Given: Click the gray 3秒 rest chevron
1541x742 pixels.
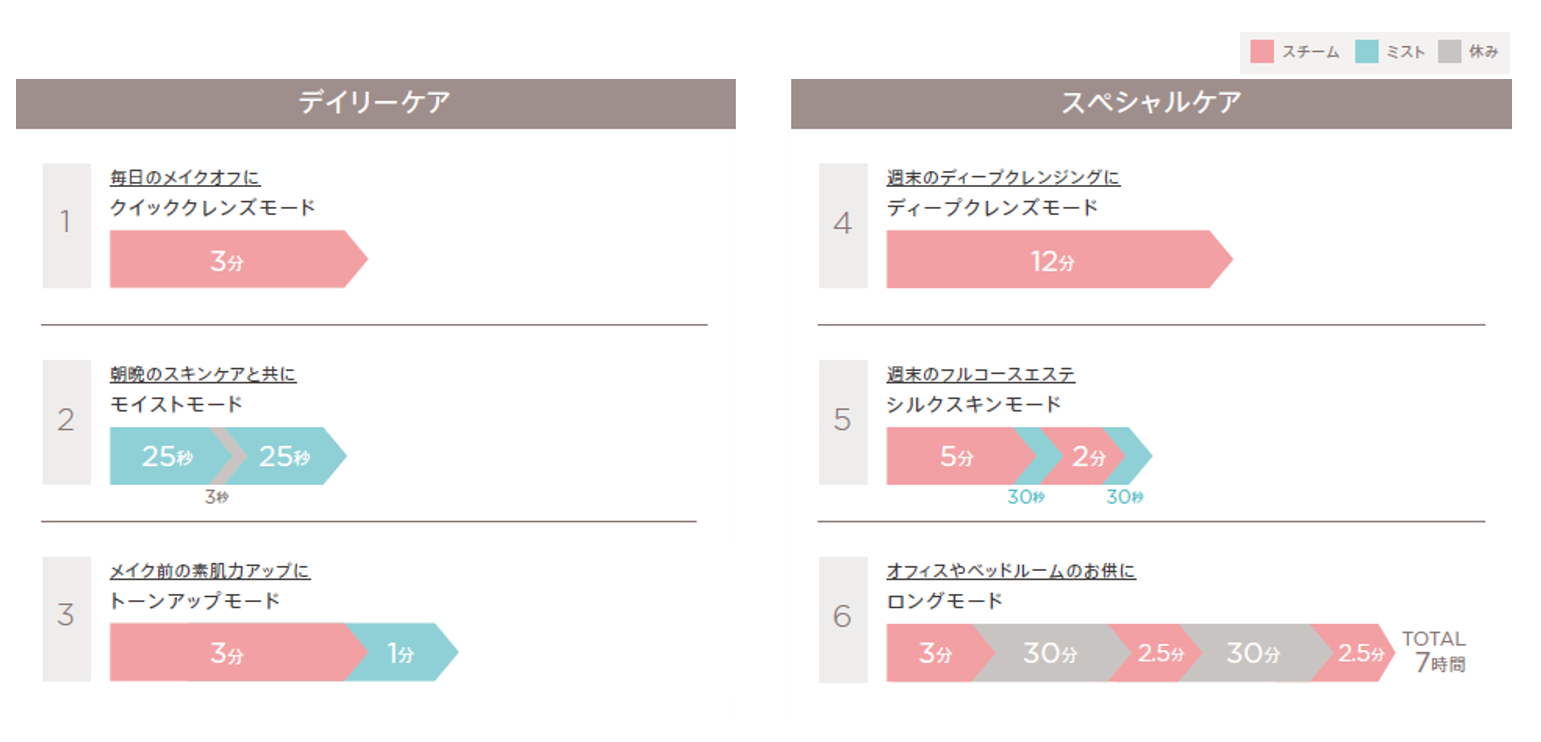Looking at the screenshot, I should [230, 456].
